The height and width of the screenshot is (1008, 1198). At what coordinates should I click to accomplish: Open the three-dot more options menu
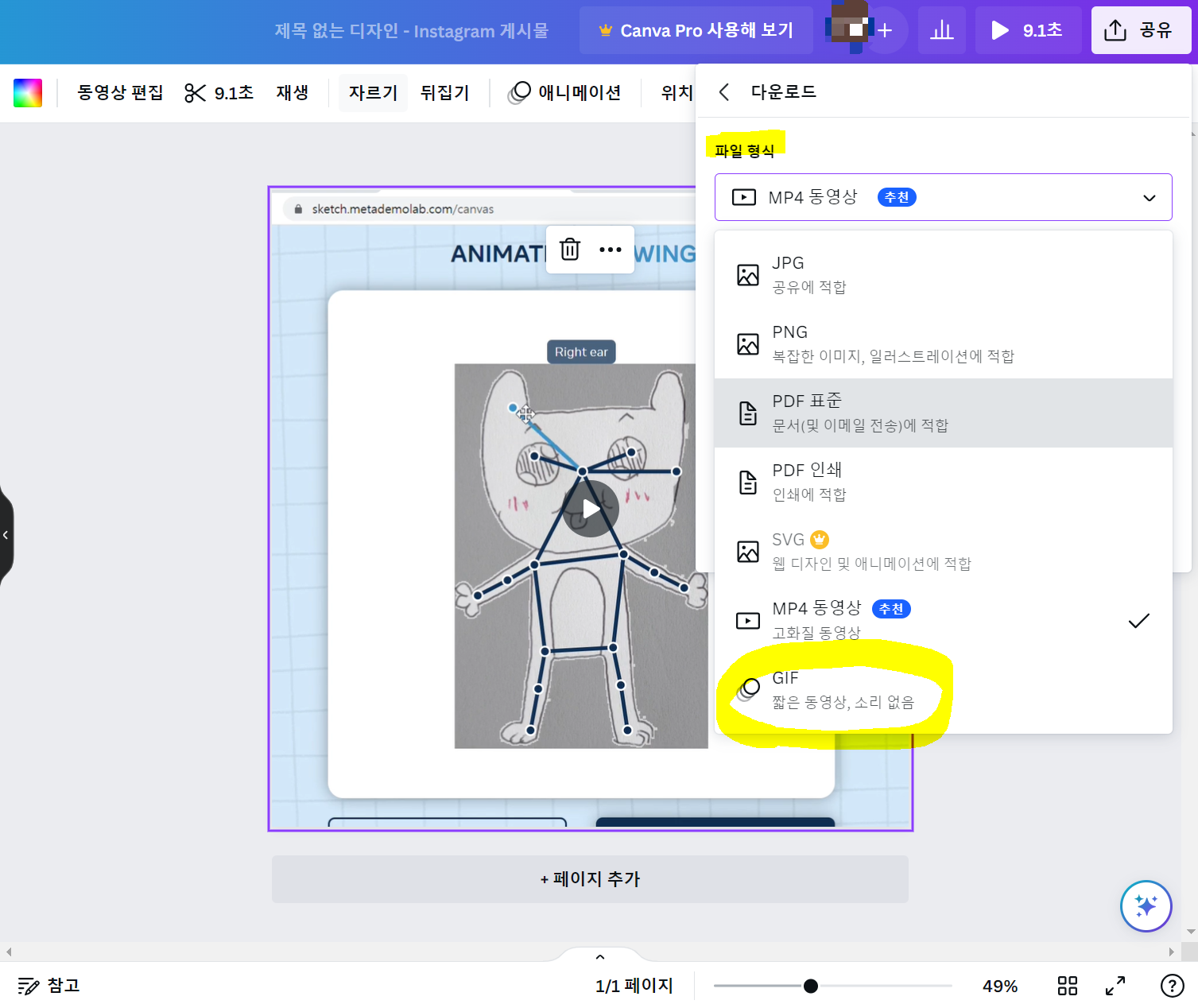click(x=610, y=249)
